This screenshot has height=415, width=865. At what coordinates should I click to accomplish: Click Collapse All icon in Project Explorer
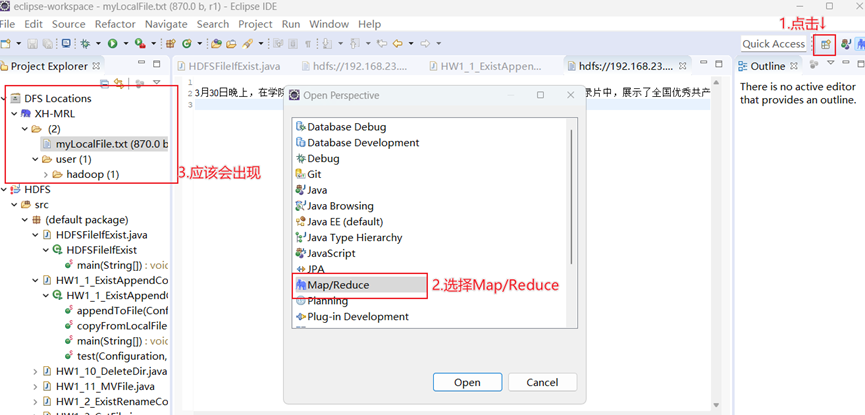coord(104,83)
